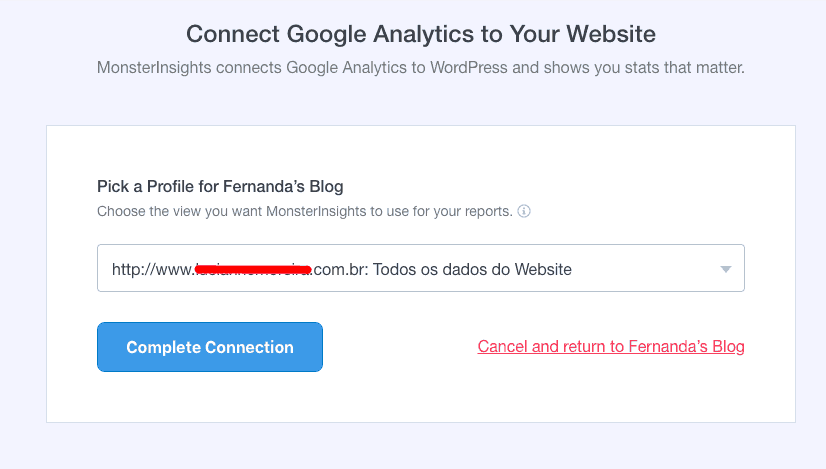The width and height of the screenshot is (826, 469).
Task: Click the word Connection on the blue button
Action: [249, 347]
